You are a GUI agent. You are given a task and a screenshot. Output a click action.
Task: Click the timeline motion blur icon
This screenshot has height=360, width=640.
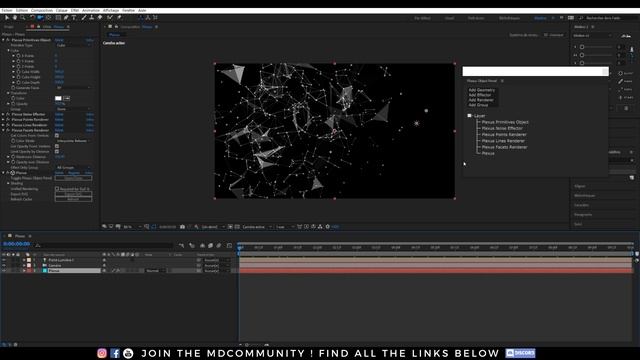point(219,245)
